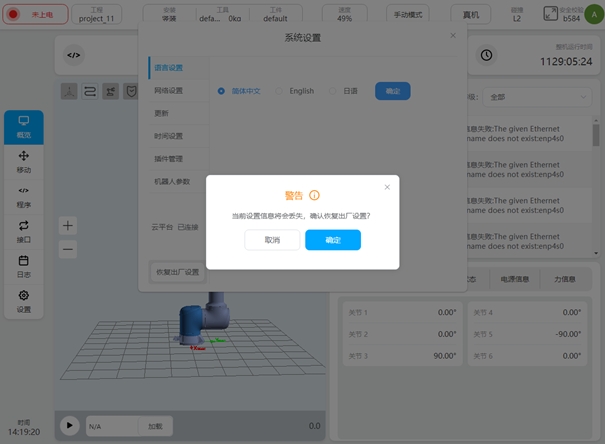This screenshot has height=444, width=605.
Task: Click the code editor icon in header
Action: [x=73, y=56]
